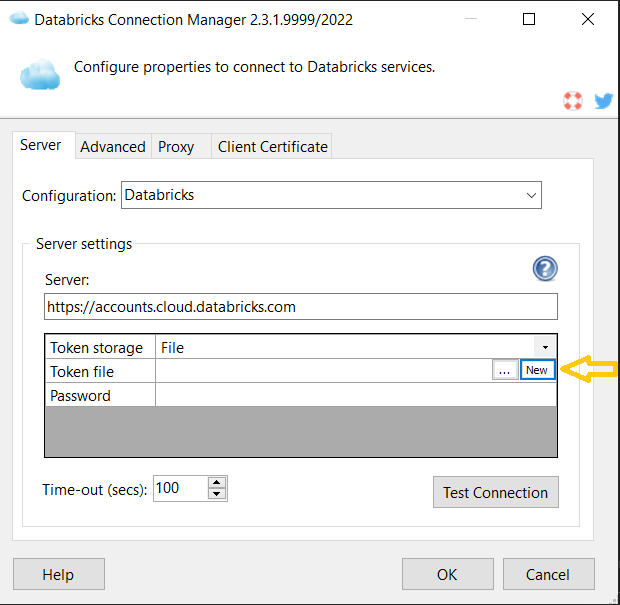Click the Token file value cell
620x605 pixels.
click(x=323, y=371)
